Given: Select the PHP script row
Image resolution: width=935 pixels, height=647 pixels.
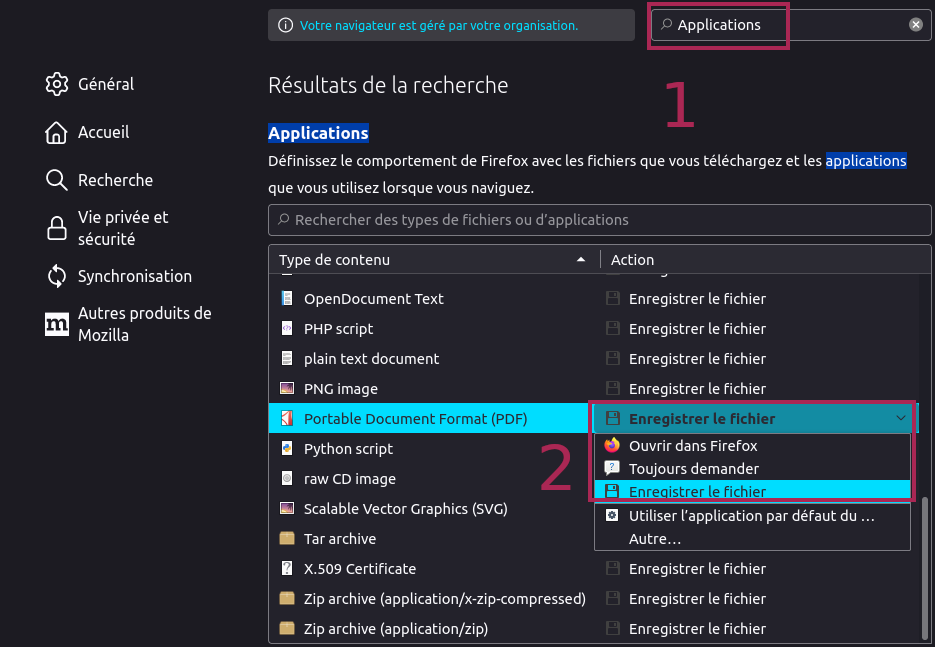Looking at the screenshot, I should pos(594,328).
